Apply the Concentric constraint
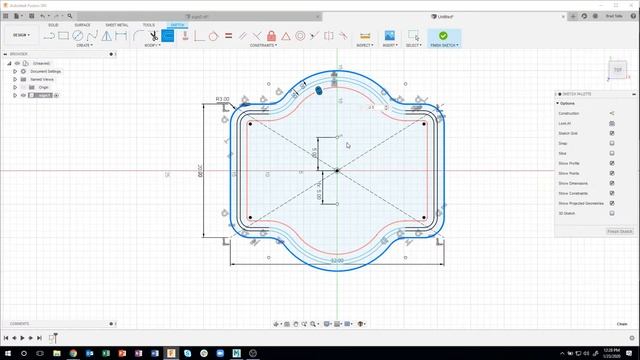The image size is (640, 360). (x=300, y=36)
